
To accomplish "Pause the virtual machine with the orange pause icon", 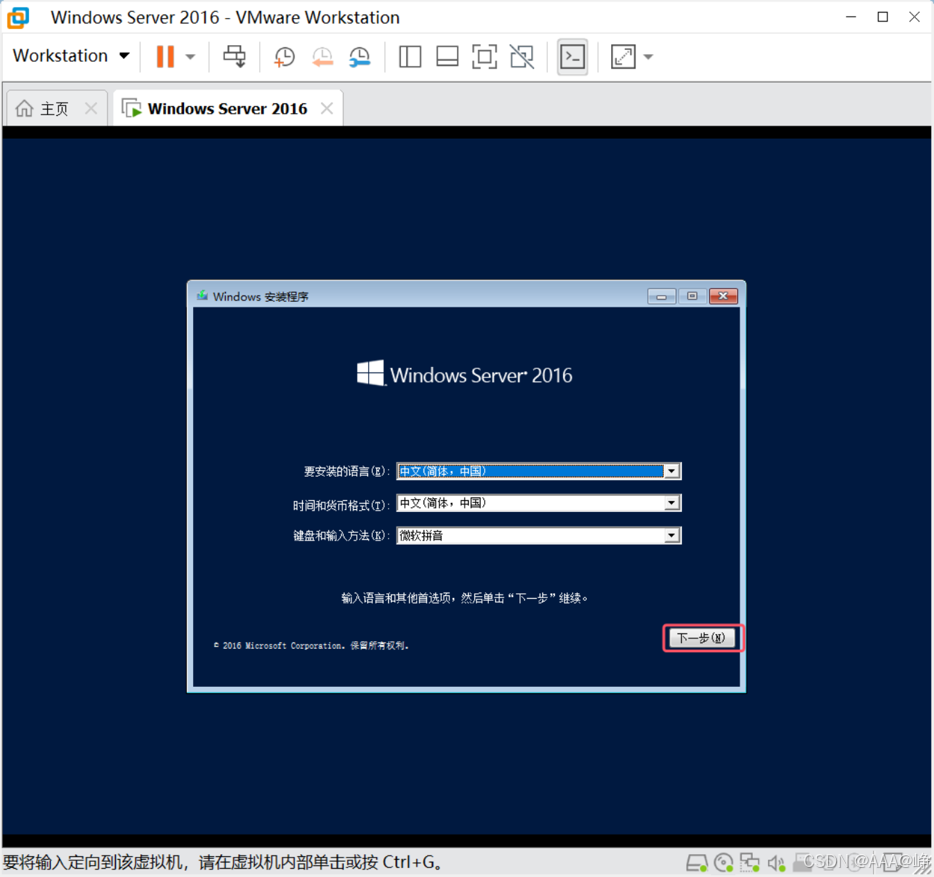I will coord(165,57).
